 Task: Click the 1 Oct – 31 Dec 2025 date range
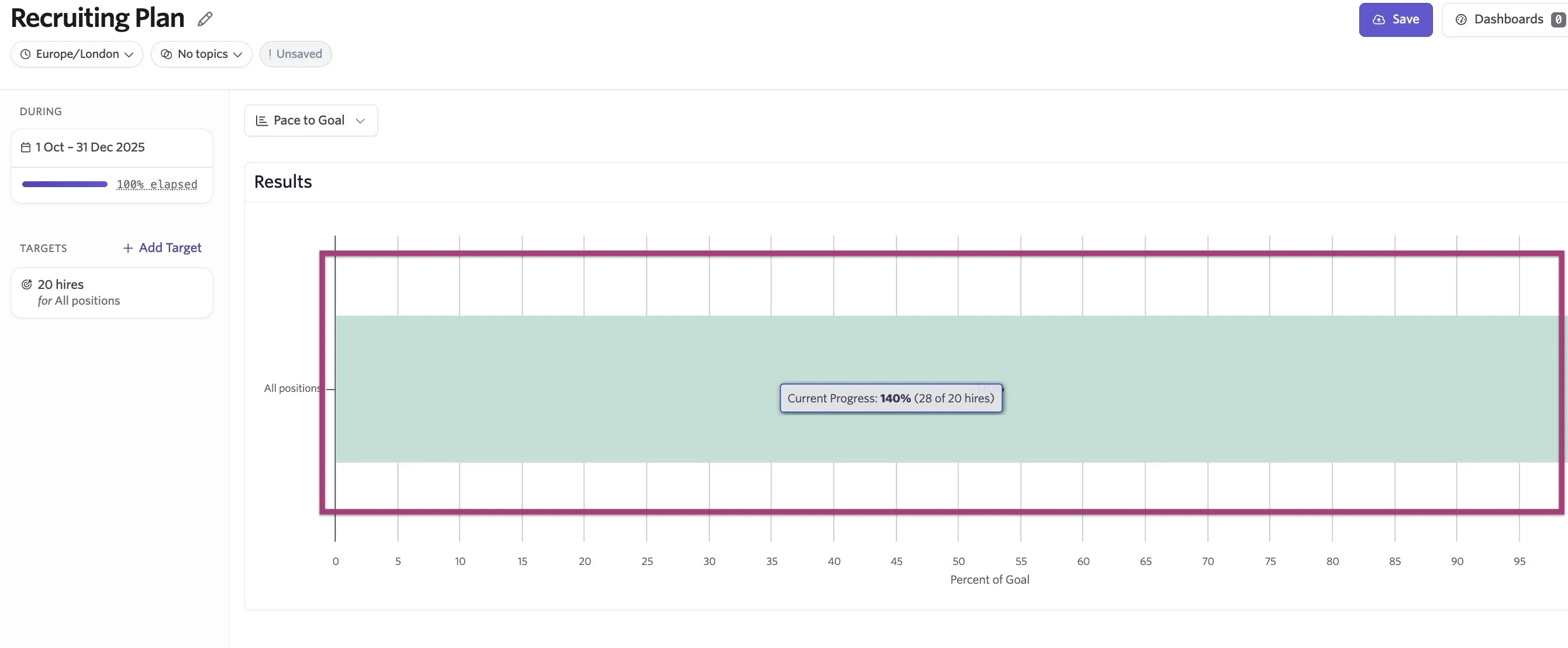tap(112, 147)
